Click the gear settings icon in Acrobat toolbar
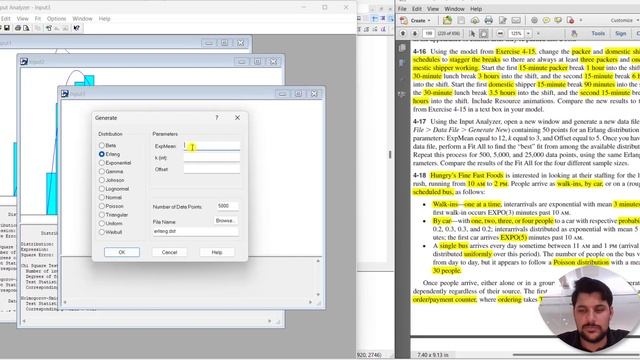The width and height of the screenshot is (640, 360). (x=534, y=20)
